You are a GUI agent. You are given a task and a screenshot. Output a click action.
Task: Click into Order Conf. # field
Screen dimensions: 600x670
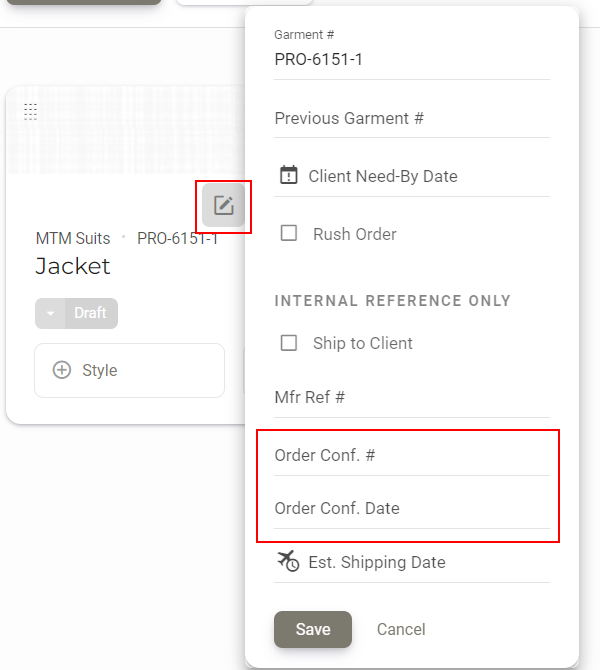point(412,455)
